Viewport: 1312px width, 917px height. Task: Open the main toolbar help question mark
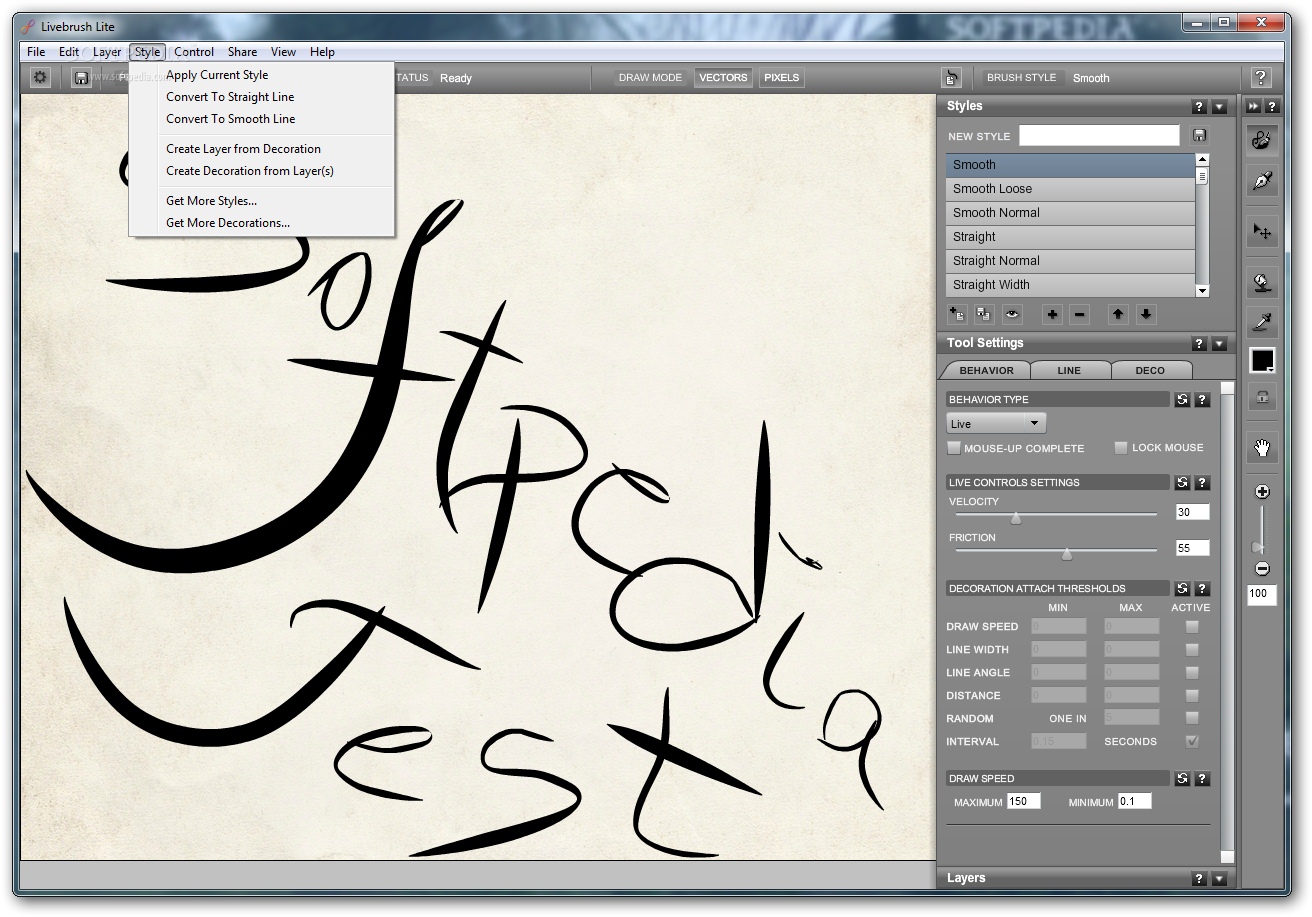(1261, 78)
